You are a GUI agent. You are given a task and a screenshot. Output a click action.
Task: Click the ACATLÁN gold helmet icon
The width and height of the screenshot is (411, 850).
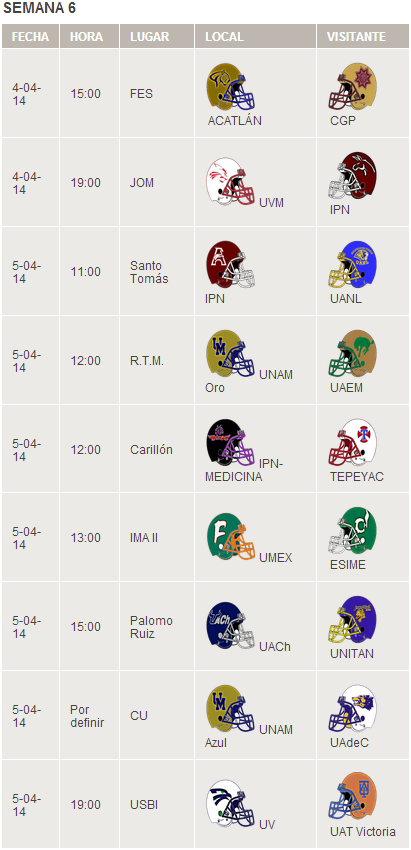point(230,87)
